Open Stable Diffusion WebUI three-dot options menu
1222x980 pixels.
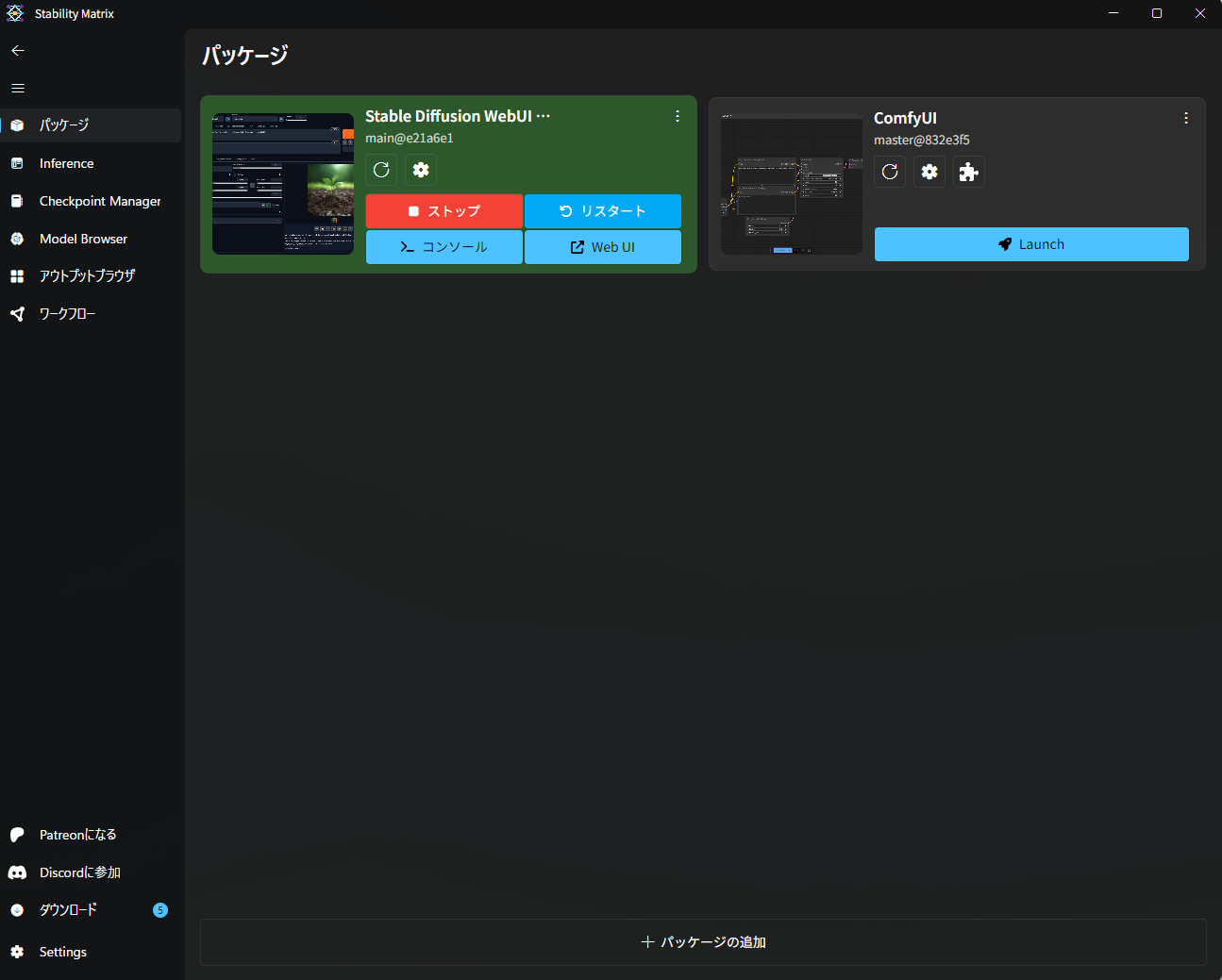coord(678,116)
